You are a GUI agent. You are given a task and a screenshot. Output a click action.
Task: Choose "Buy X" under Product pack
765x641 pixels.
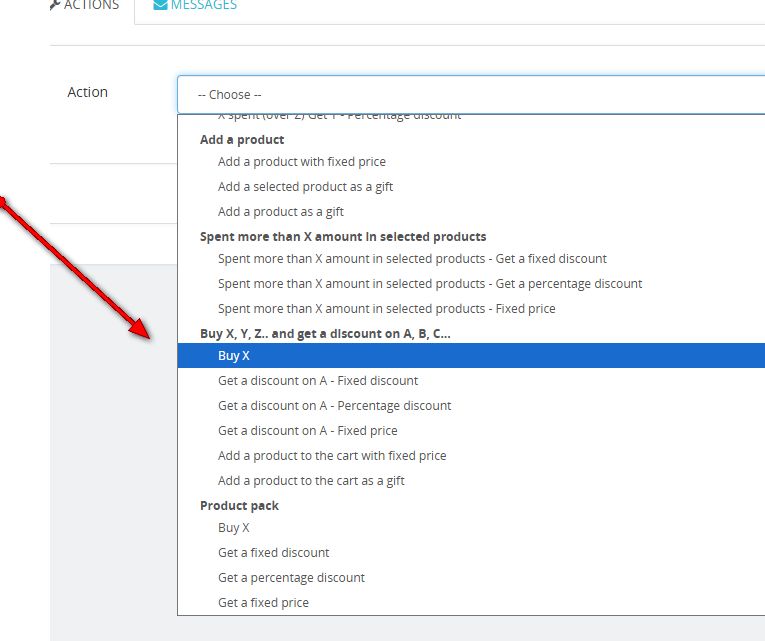pyautogui.click(x=234, y=528)
